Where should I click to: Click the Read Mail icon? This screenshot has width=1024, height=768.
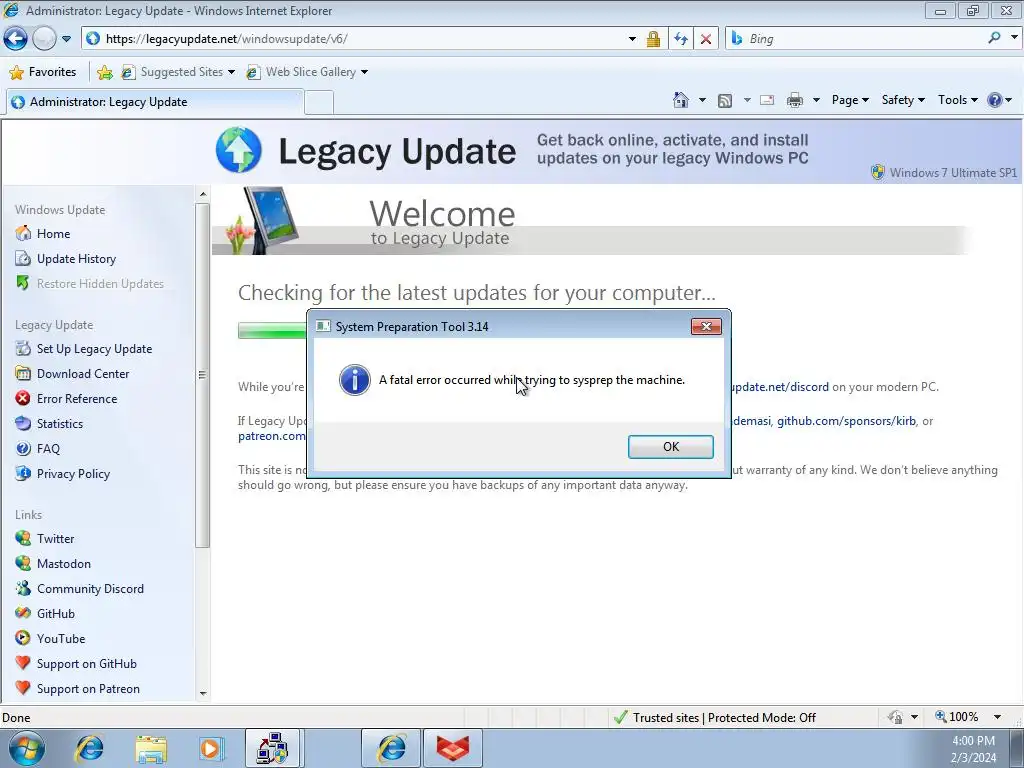click(767, 100)
